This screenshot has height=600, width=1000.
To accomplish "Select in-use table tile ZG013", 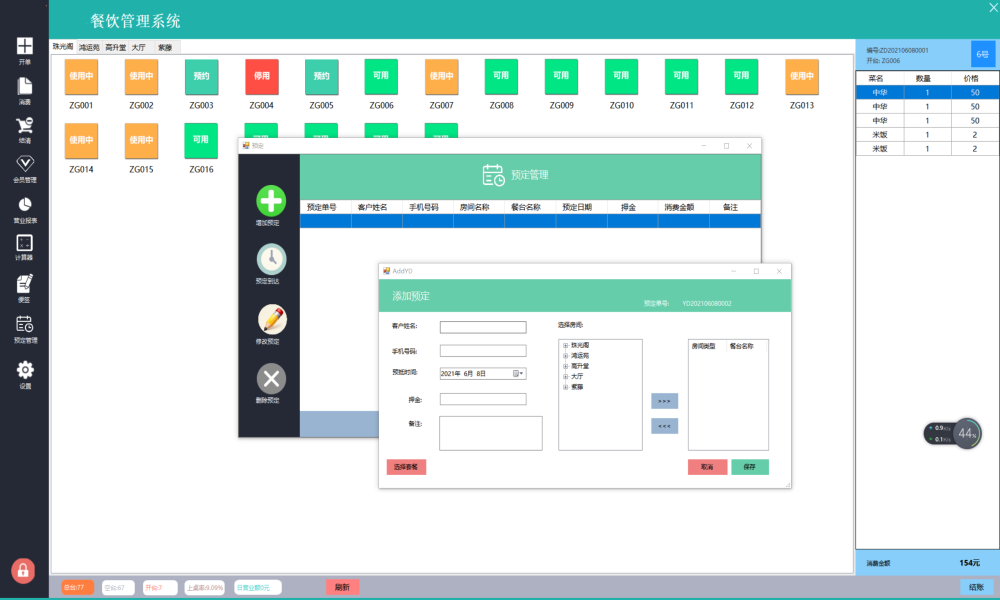I will point(802,77).
